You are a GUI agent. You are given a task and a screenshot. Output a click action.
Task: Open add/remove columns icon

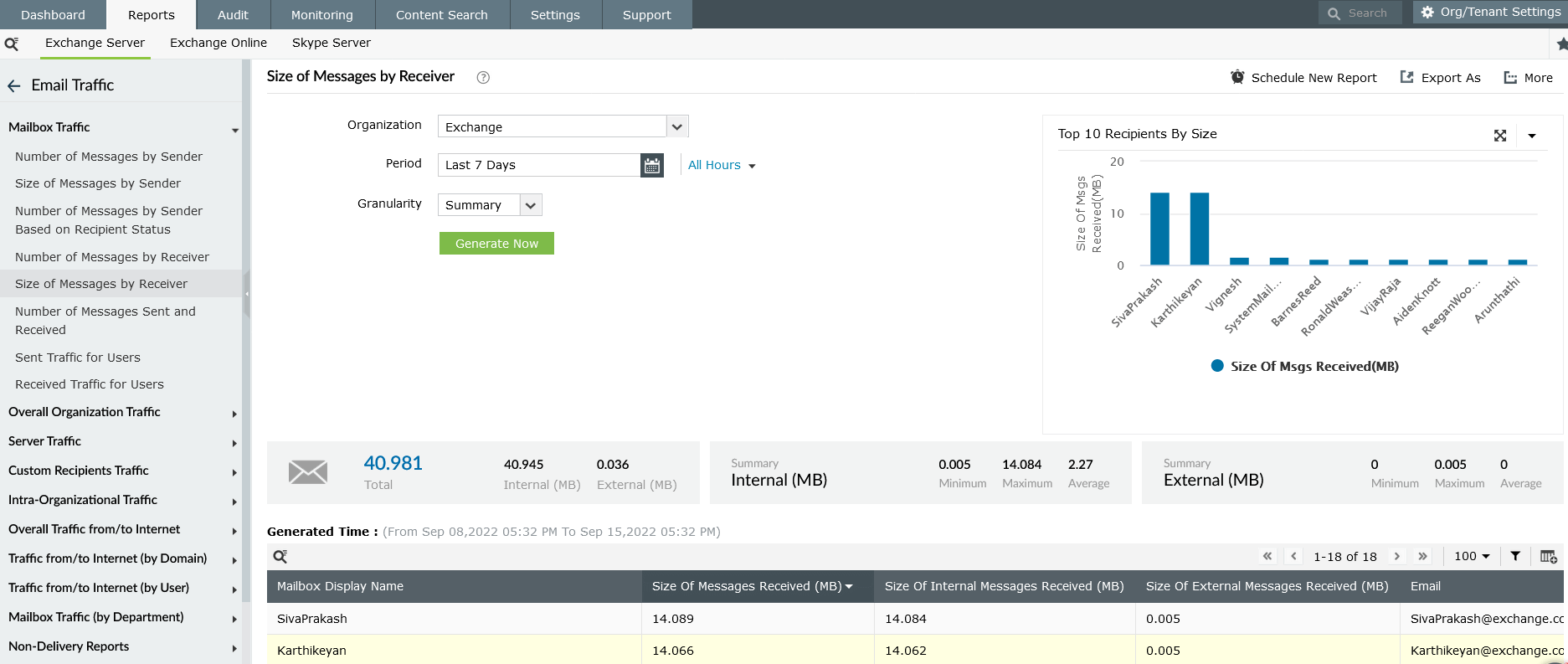[x=1549, y=556]
